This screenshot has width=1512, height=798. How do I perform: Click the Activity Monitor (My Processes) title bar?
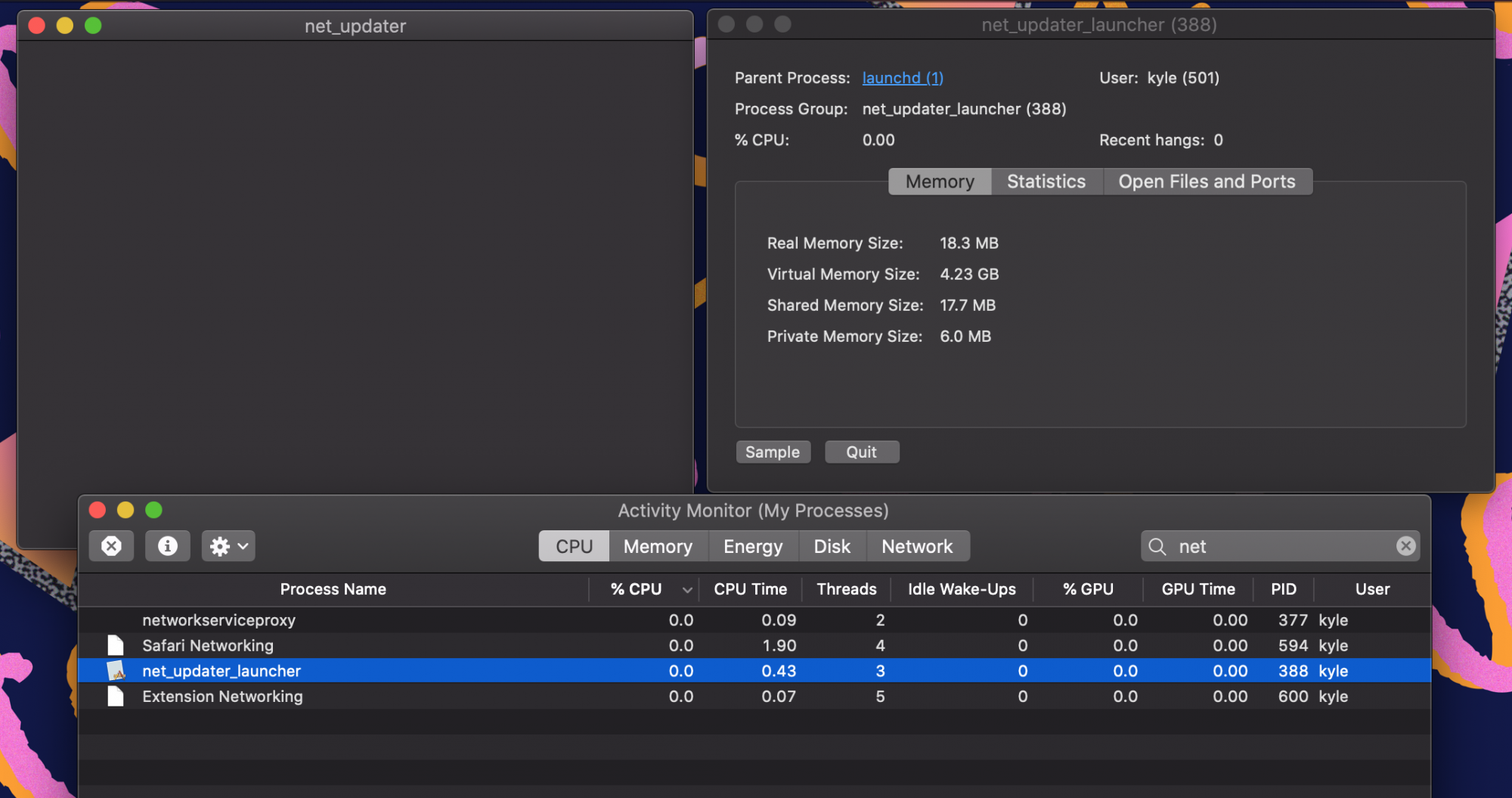[753, 511]
